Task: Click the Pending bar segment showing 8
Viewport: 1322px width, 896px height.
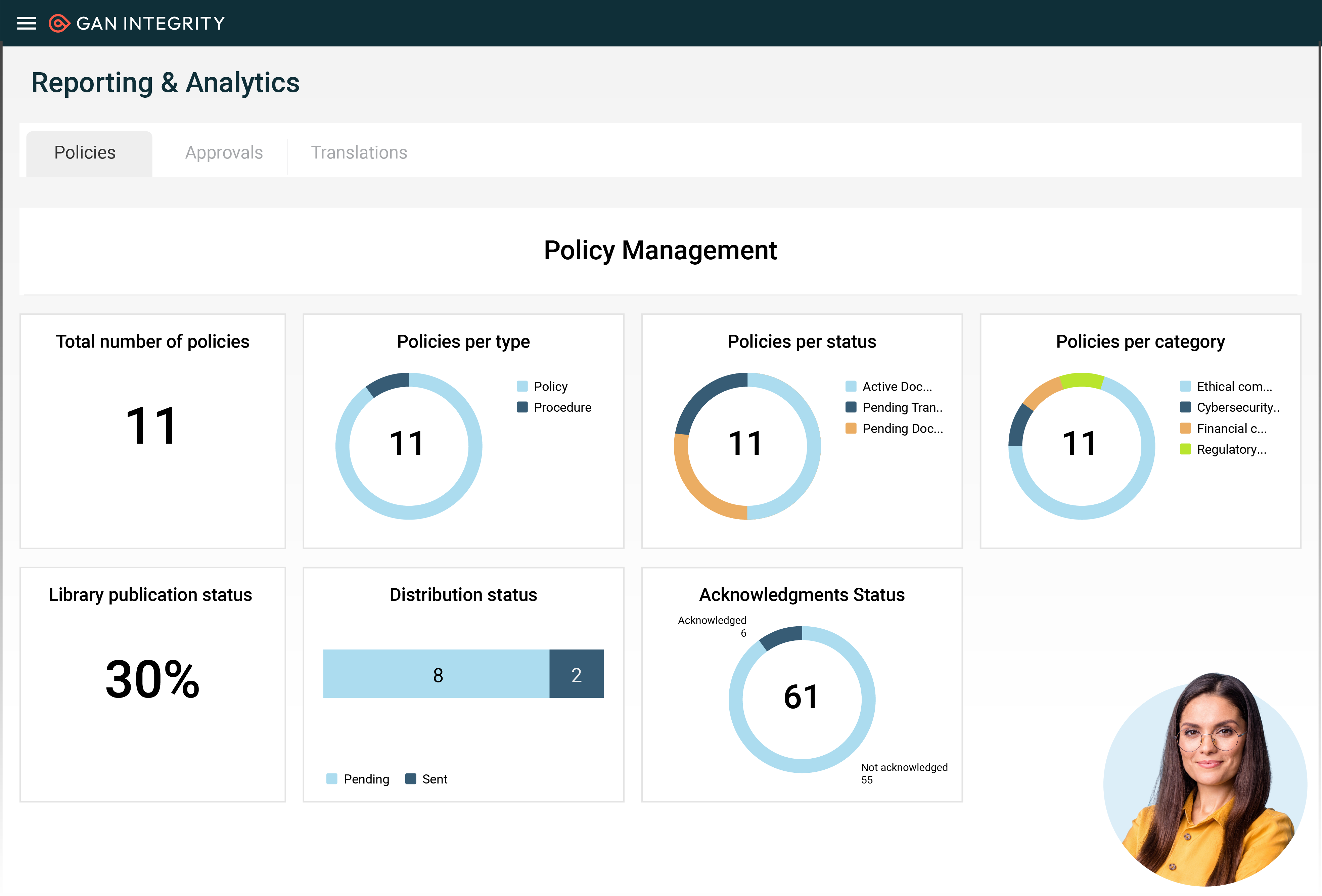Action: (x=436, y=674)
